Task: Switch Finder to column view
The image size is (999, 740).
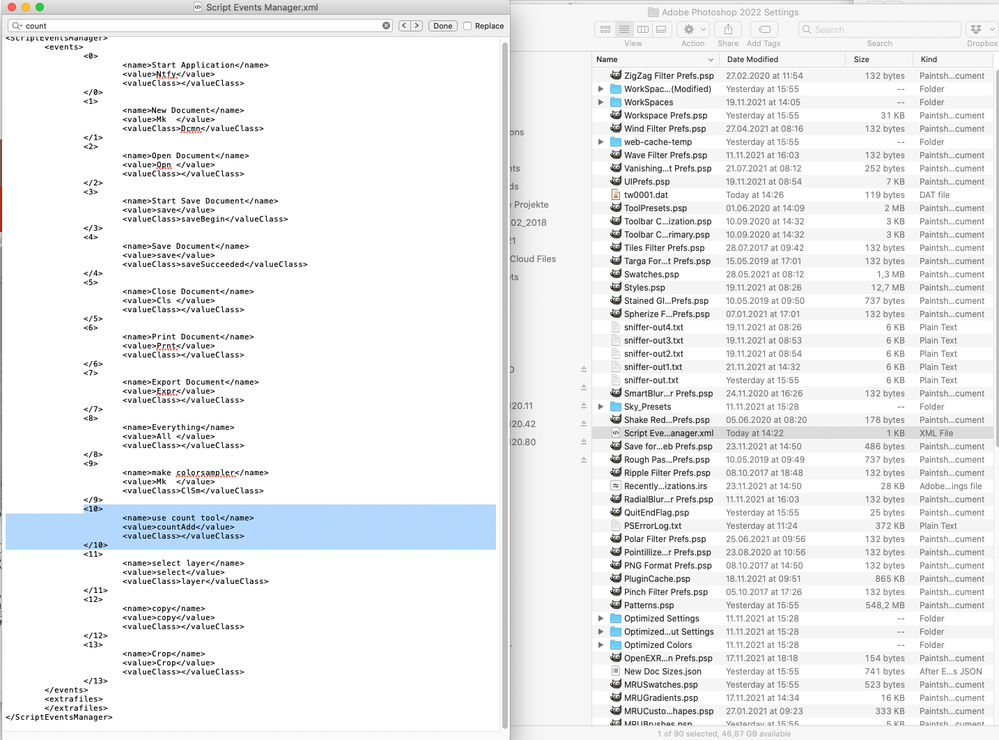Action: pyautogui.click(x=643, y=29)
